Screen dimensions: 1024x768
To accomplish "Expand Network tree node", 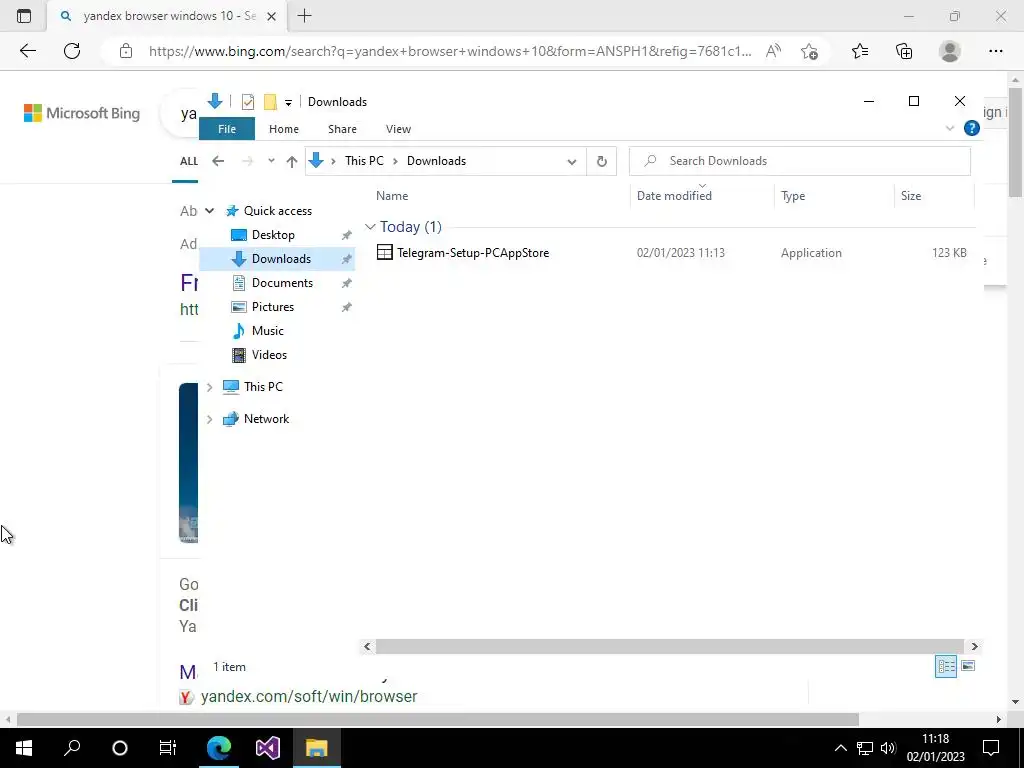I will pos(210,419).
